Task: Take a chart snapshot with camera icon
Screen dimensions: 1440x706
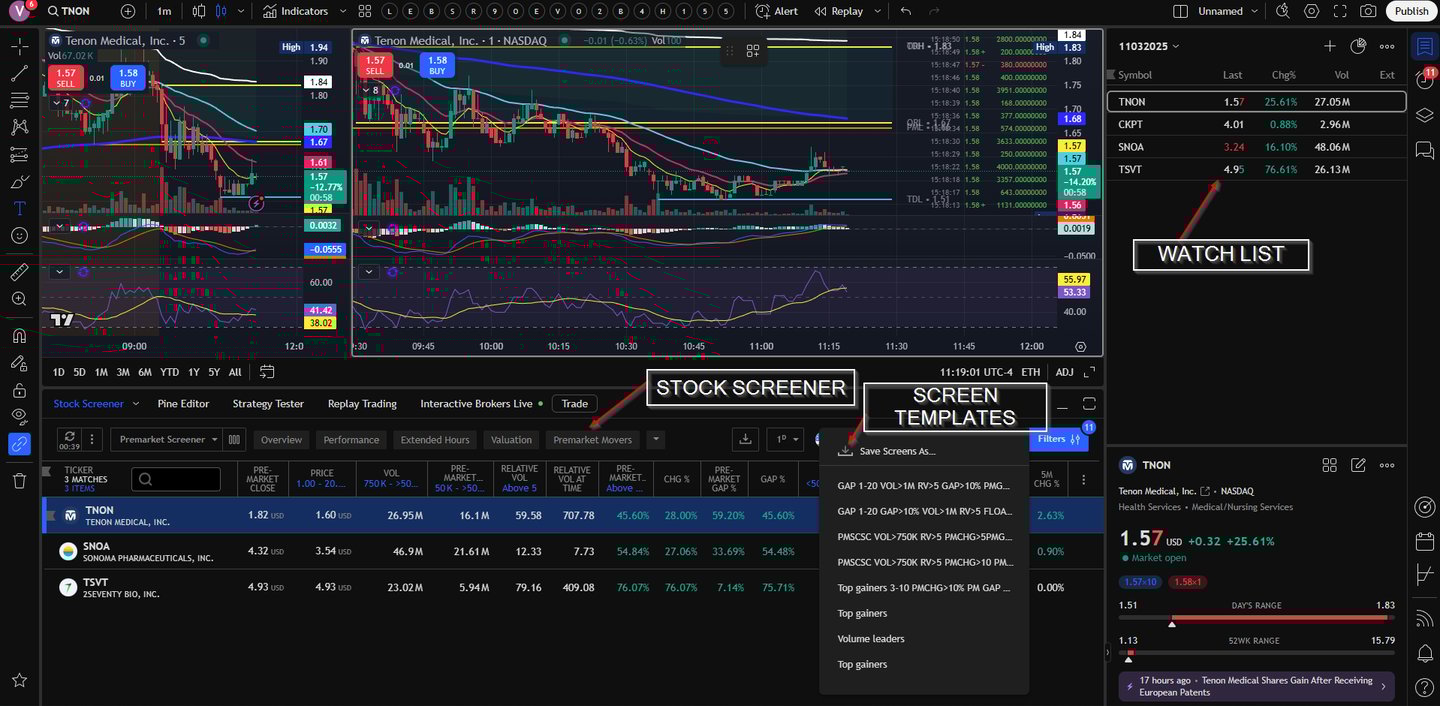Action: point(1368,11)
